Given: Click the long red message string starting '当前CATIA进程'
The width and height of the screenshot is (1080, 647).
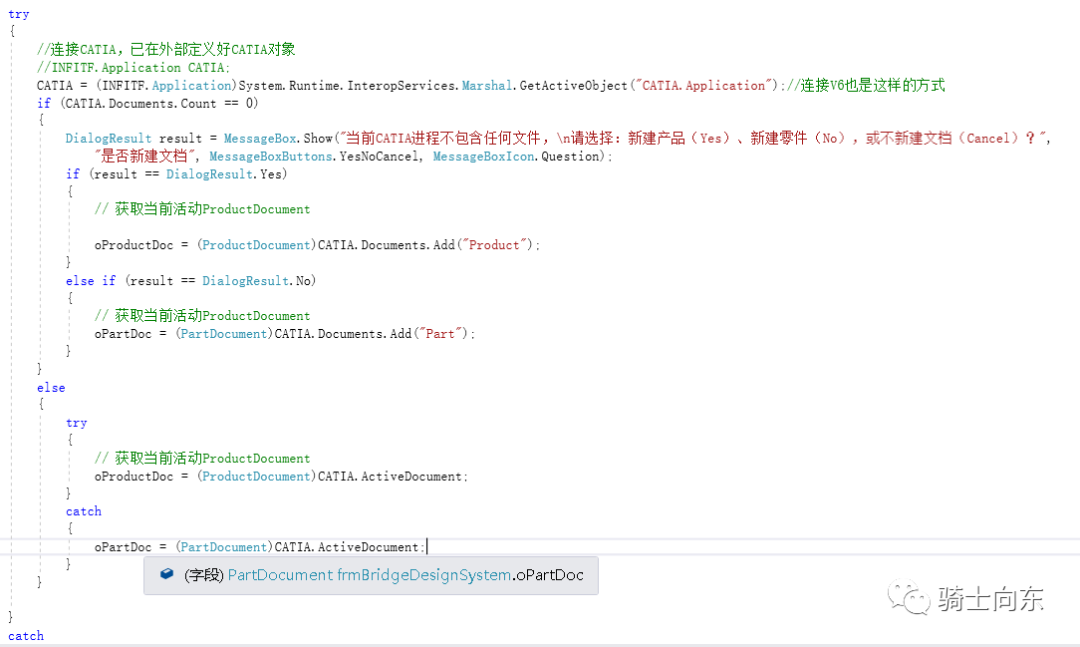Looking at the screenshot, I should (694, 138).
